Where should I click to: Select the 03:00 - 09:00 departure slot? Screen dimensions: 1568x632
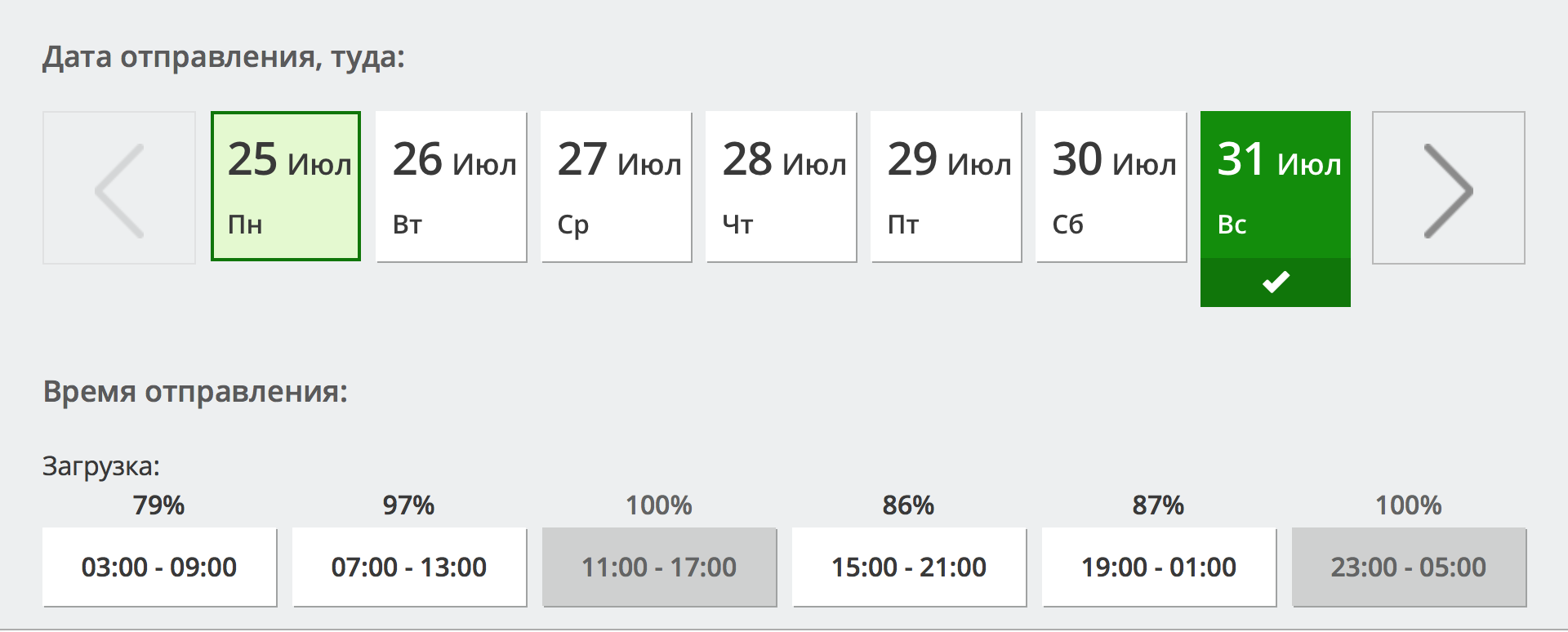[x=159, y=567]
